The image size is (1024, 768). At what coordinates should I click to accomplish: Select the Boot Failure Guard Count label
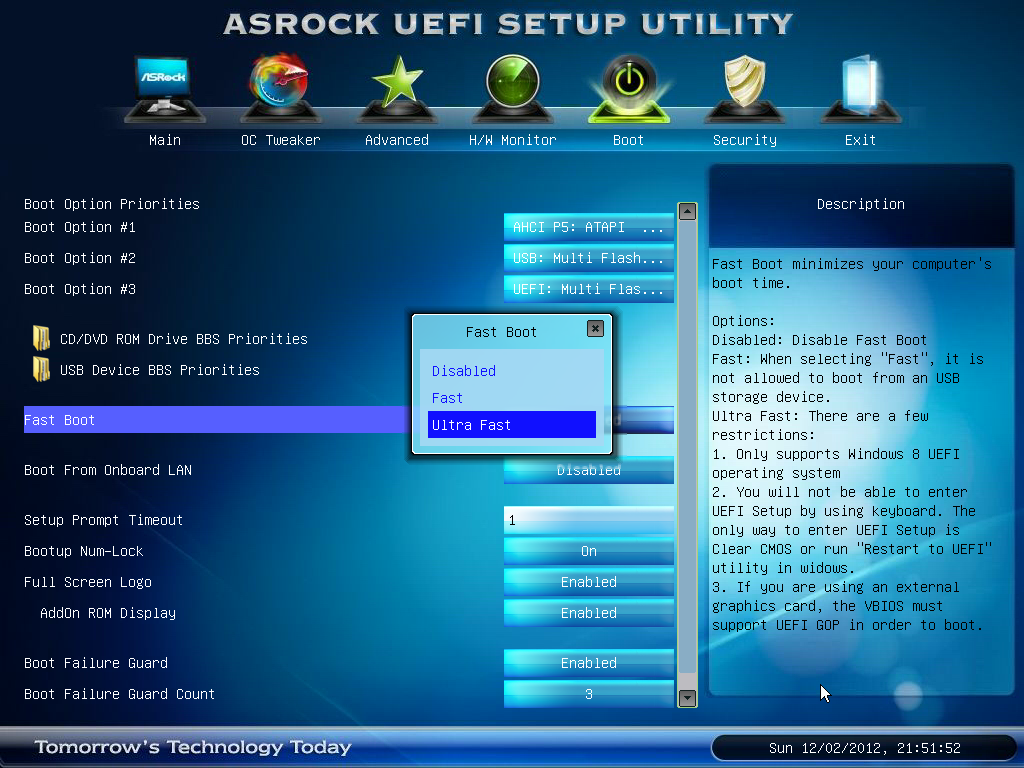click(x=120, y=694)
